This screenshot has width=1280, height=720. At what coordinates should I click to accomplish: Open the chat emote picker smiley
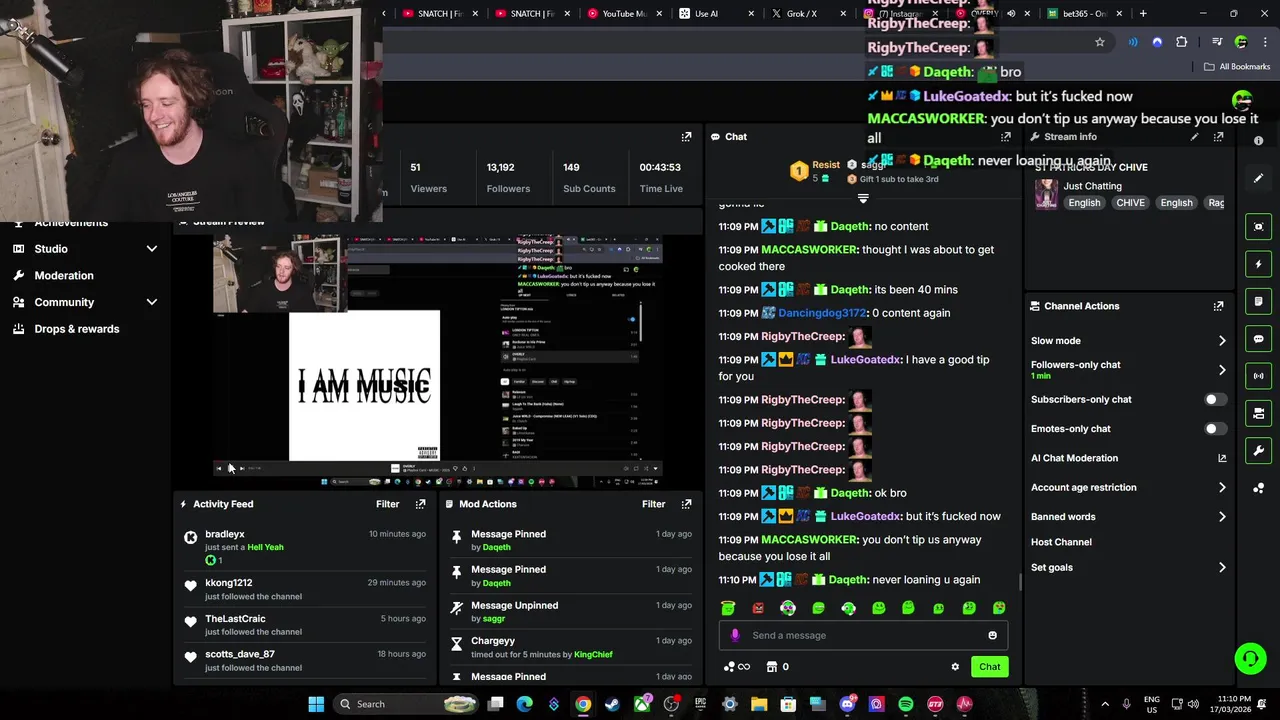pyautogui.click(x=992, y=635)
